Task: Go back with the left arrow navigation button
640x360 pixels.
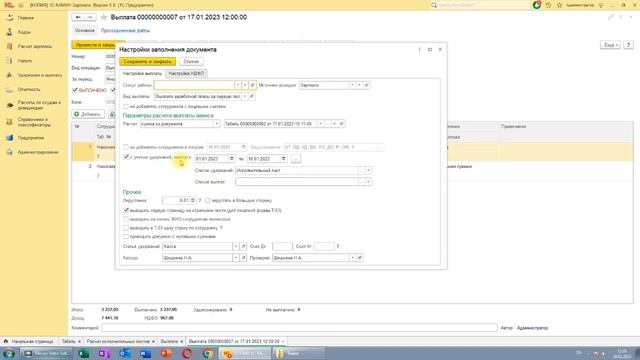Action: coord(78,17)
